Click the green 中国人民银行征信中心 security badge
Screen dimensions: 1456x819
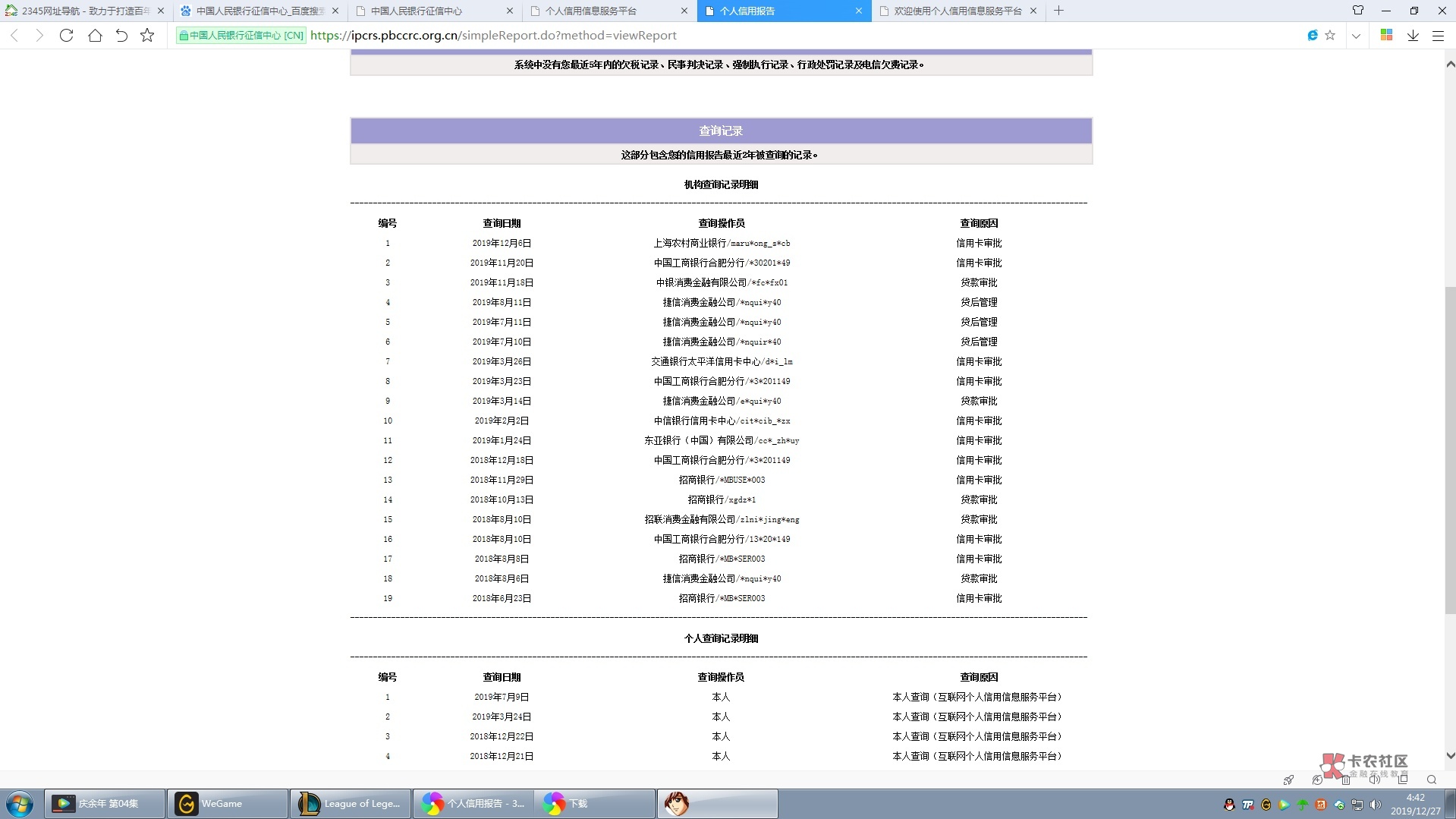[x=241, y=36]
